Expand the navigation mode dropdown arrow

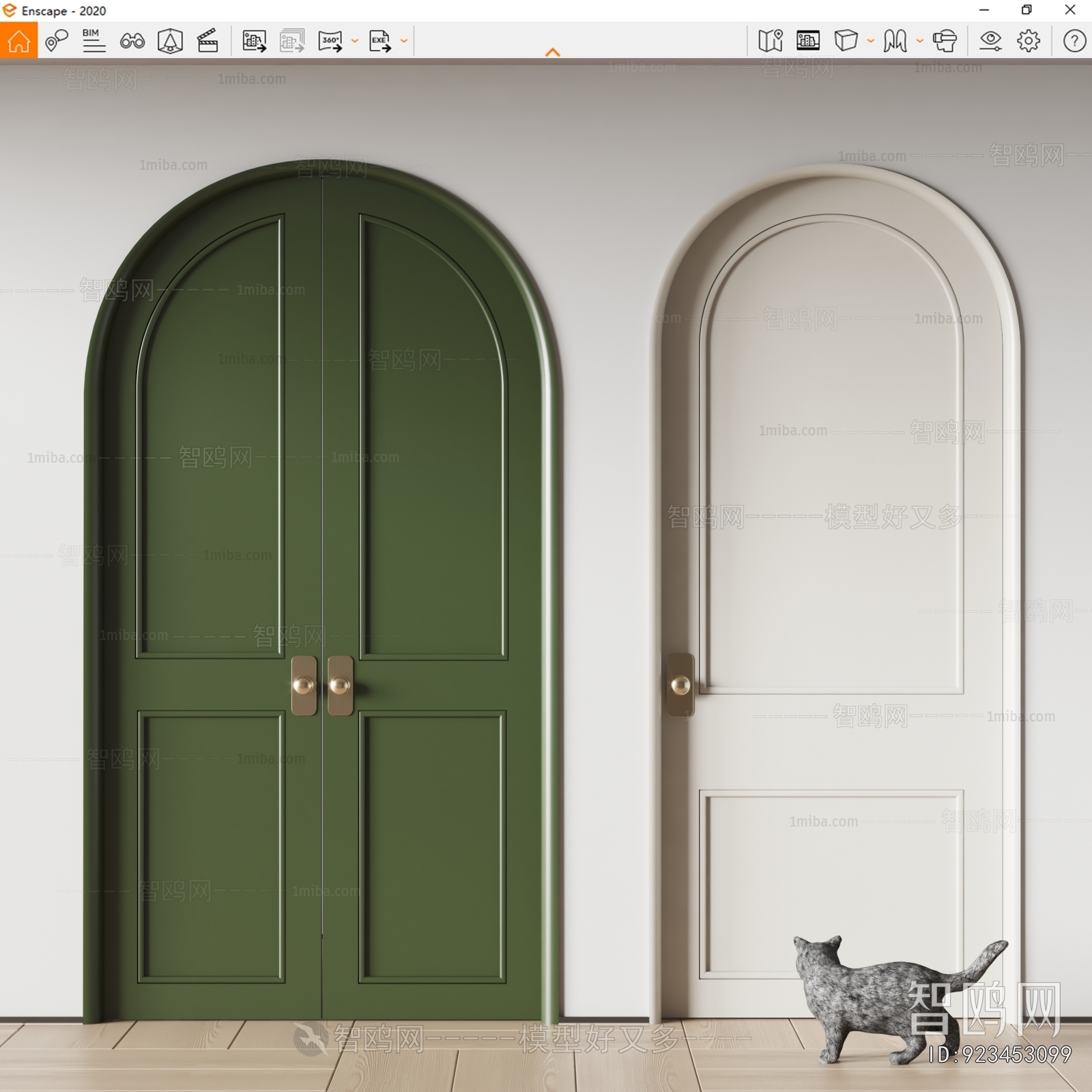pos(920,41)
